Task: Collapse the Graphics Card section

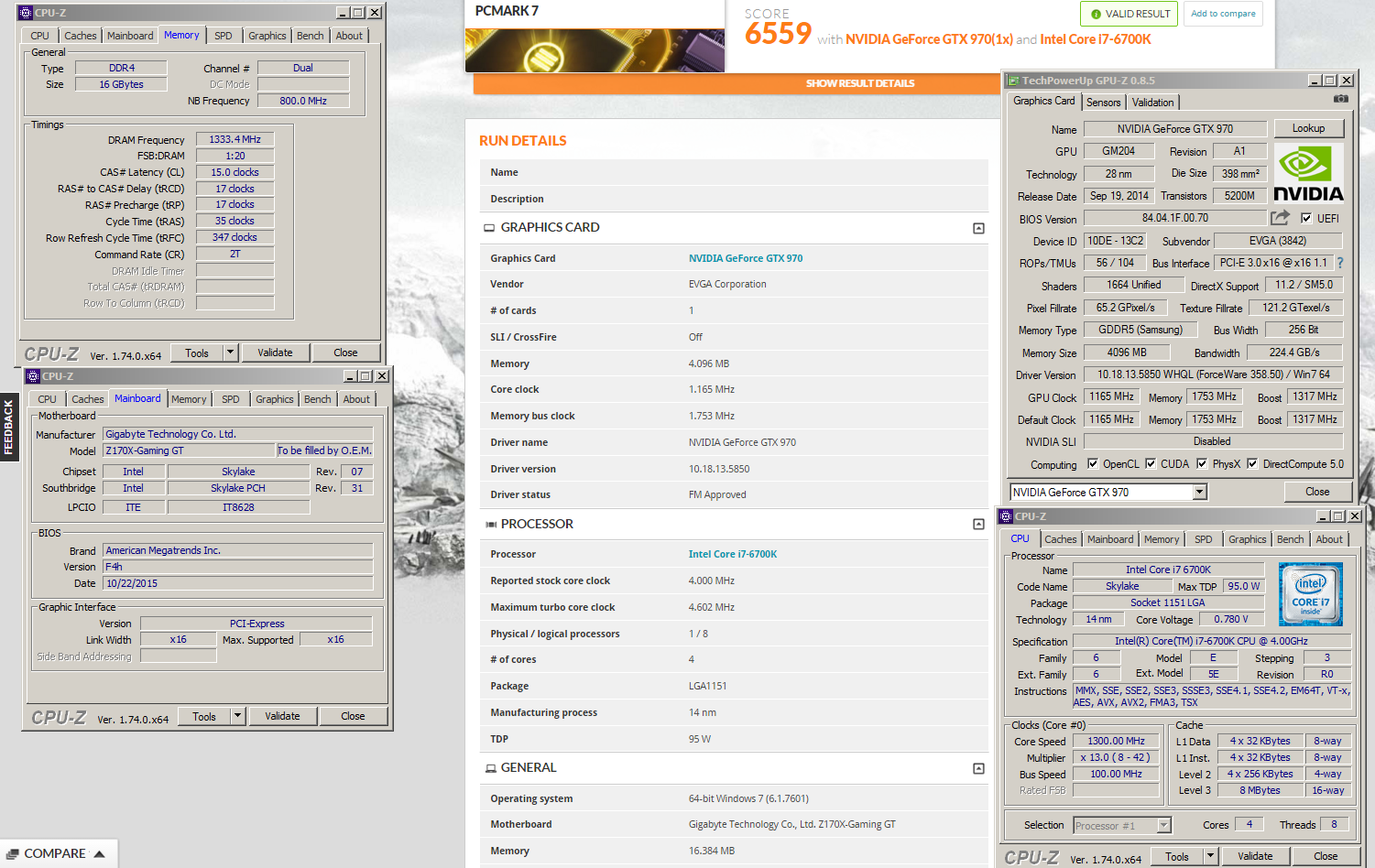Action: click(978, 228)
